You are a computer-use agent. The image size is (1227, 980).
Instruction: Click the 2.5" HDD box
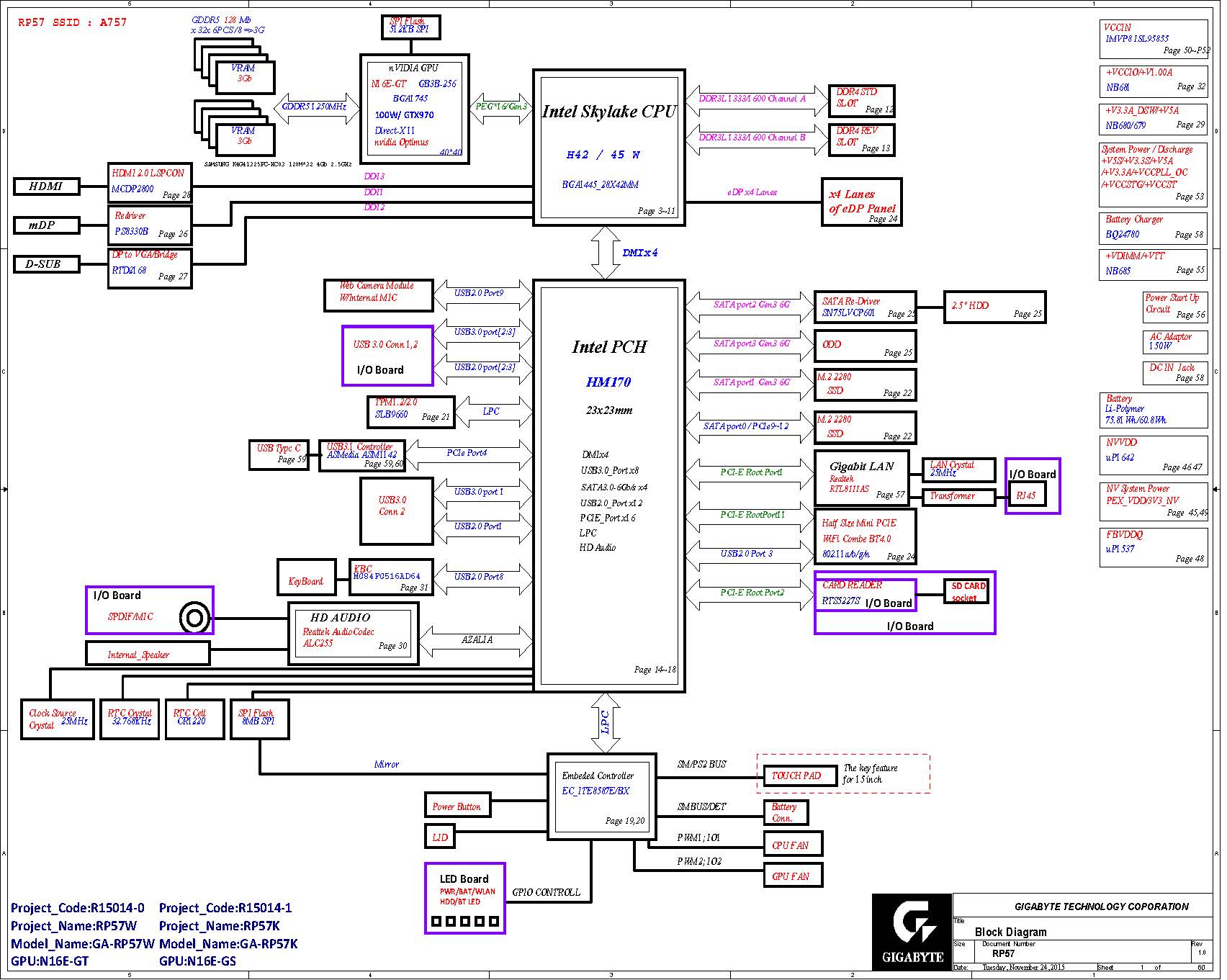pos(994,307)
